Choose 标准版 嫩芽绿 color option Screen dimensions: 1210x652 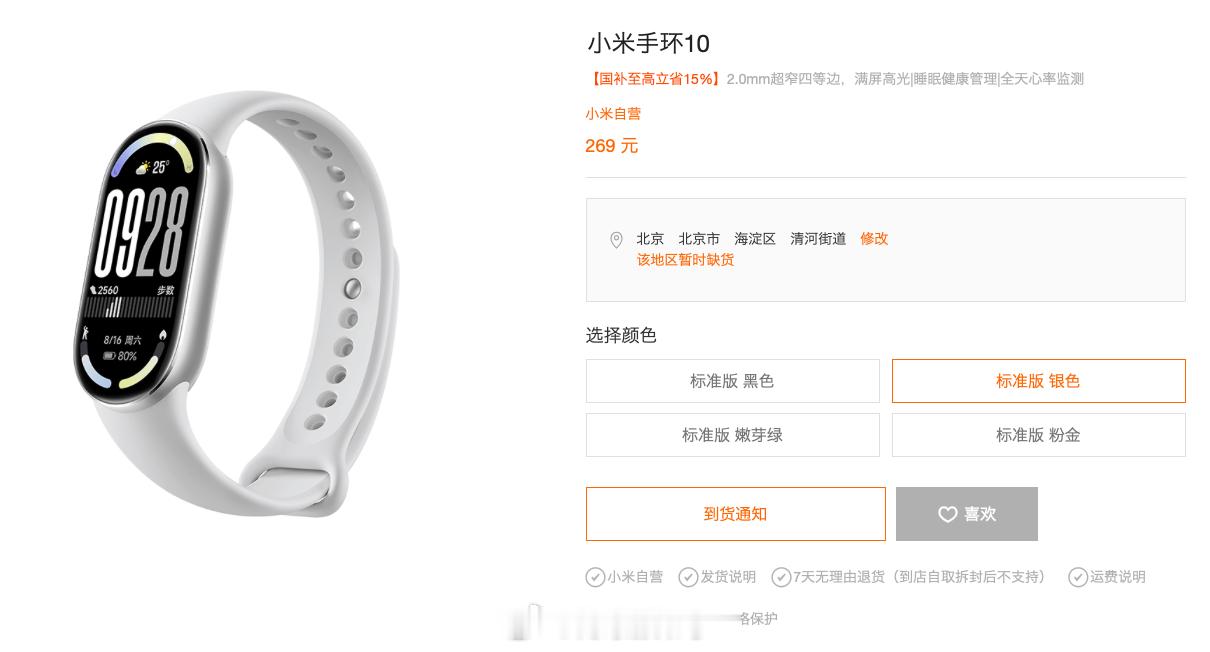(733, 435)
